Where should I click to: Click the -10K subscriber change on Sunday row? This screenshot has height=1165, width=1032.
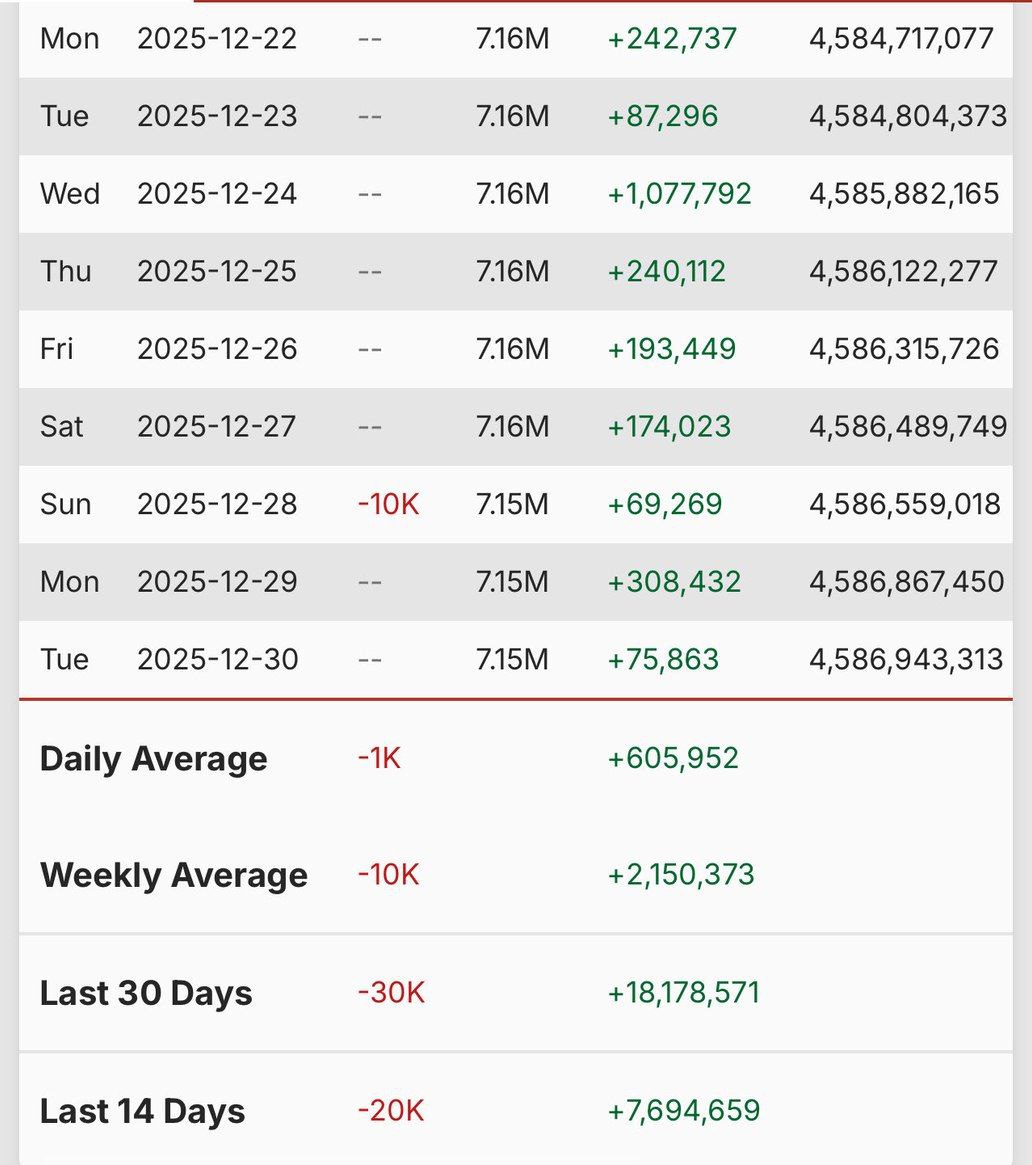[x=388, y=504]
